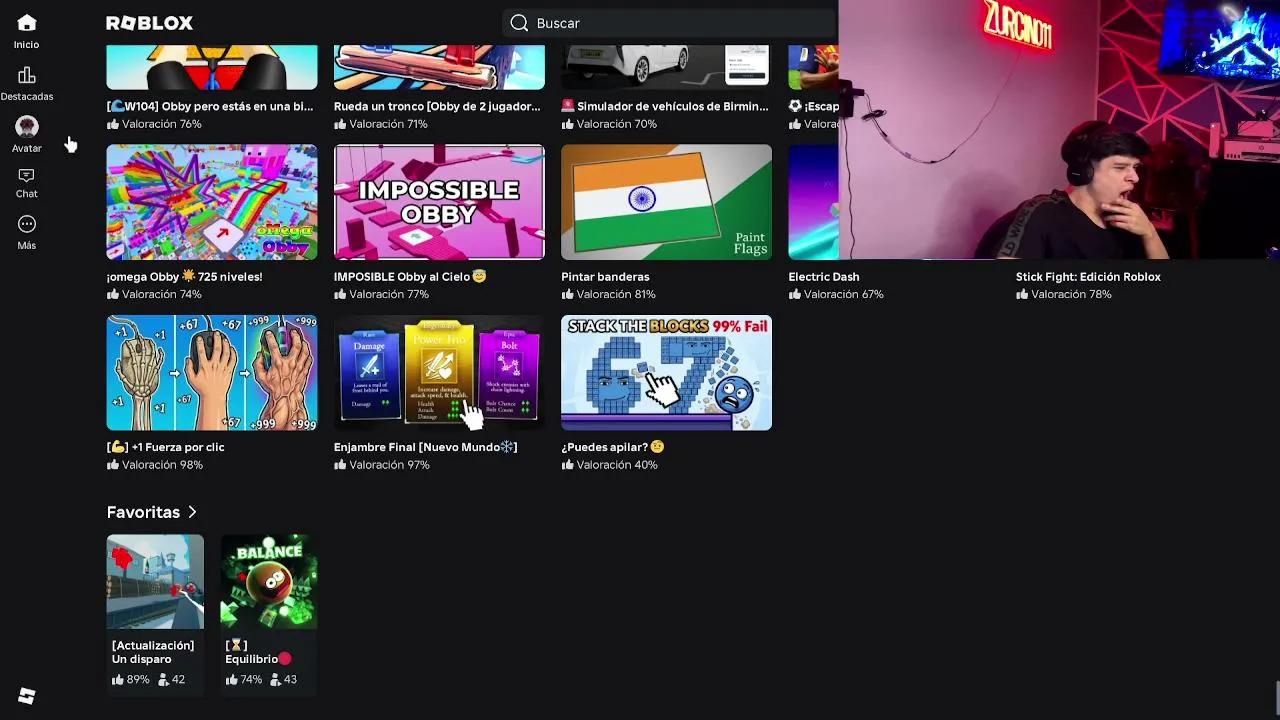Click 'Valoración 98%' rating text
Viewport: 1280px width, 720px height.
click(162, 465)
